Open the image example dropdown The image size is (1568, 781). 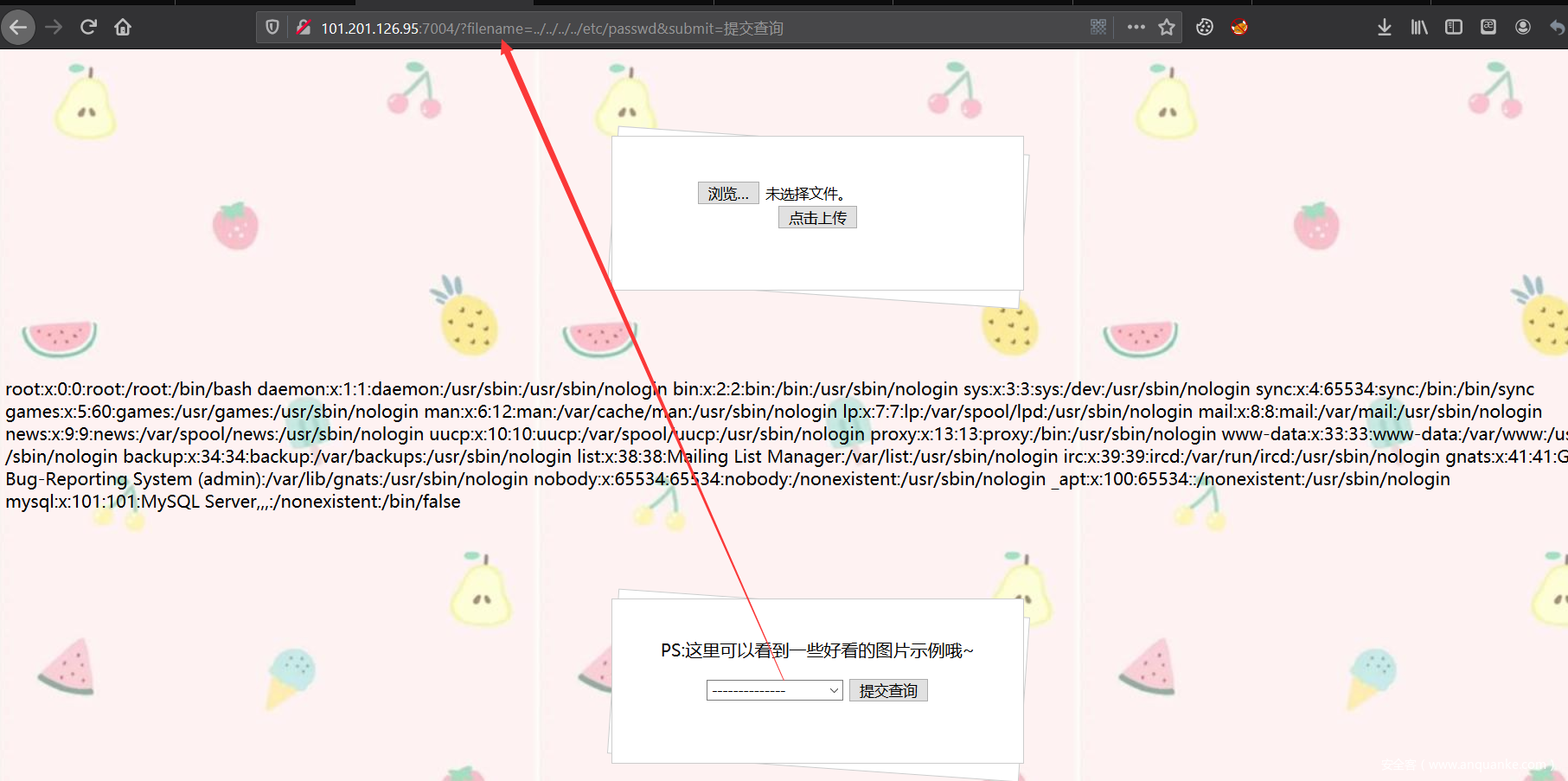click(775, 690)
